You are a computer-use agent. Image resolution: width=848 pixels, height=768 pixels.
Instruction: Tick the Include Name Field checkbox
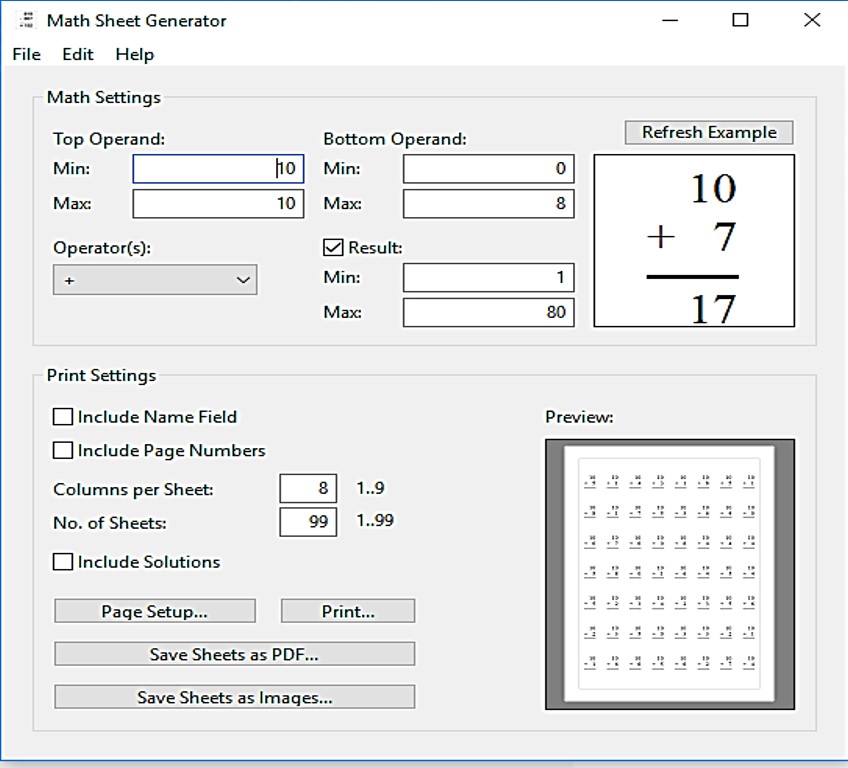point(63,417)
